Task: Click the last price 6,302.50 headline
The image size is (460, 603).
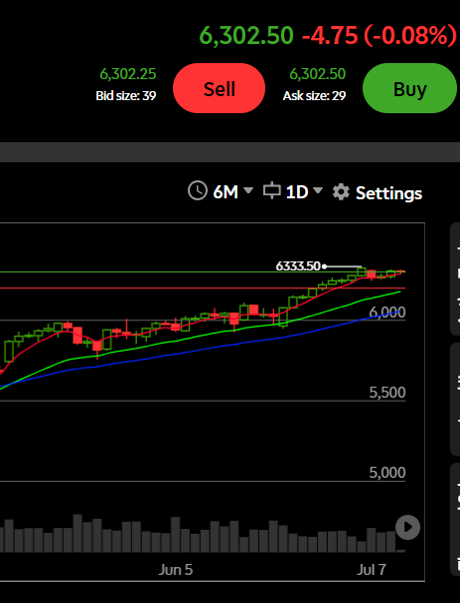Action: click(246, 35)
